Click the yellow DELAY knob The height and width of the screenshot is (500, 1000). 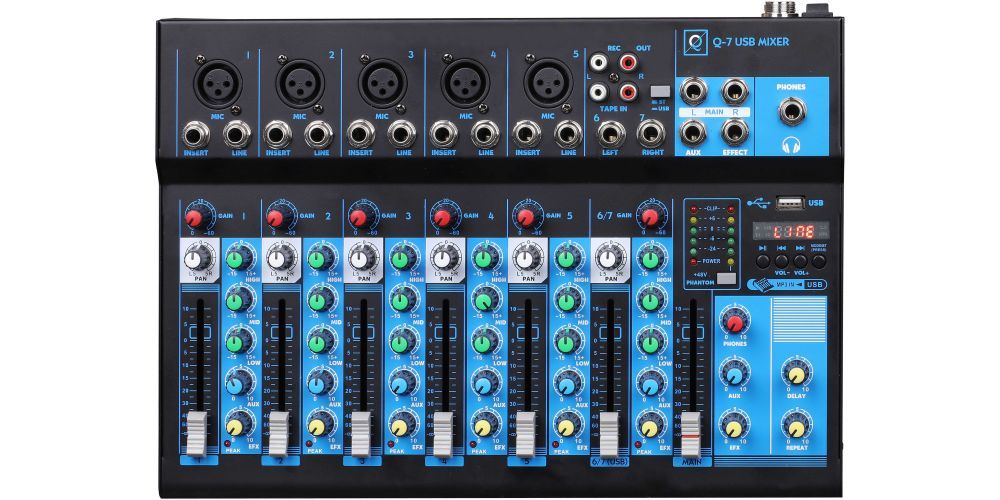pos(796,374)
